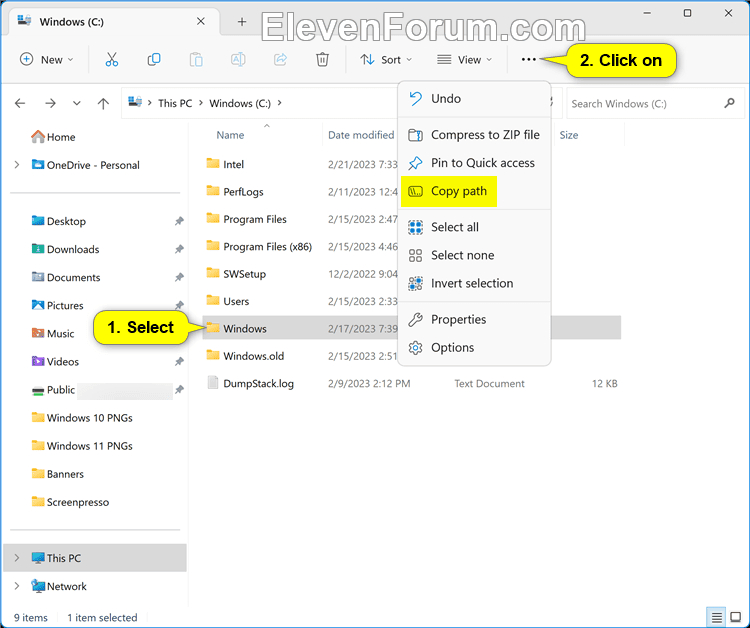750x628 pixels.
Task: Open the See more three-dots menu
Action: pyautogui.click(x=529, y=59)
